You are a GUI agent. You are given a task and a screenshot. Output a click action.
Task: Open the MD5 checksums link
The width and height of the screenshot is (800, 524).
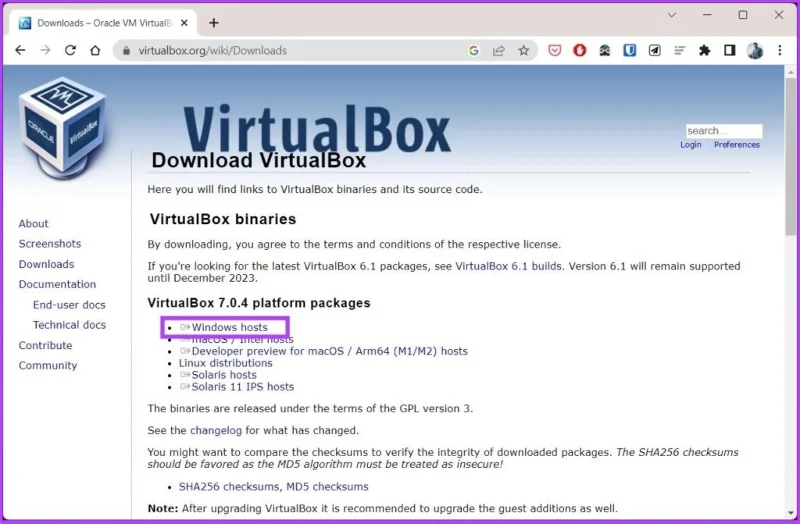(327, 487)
